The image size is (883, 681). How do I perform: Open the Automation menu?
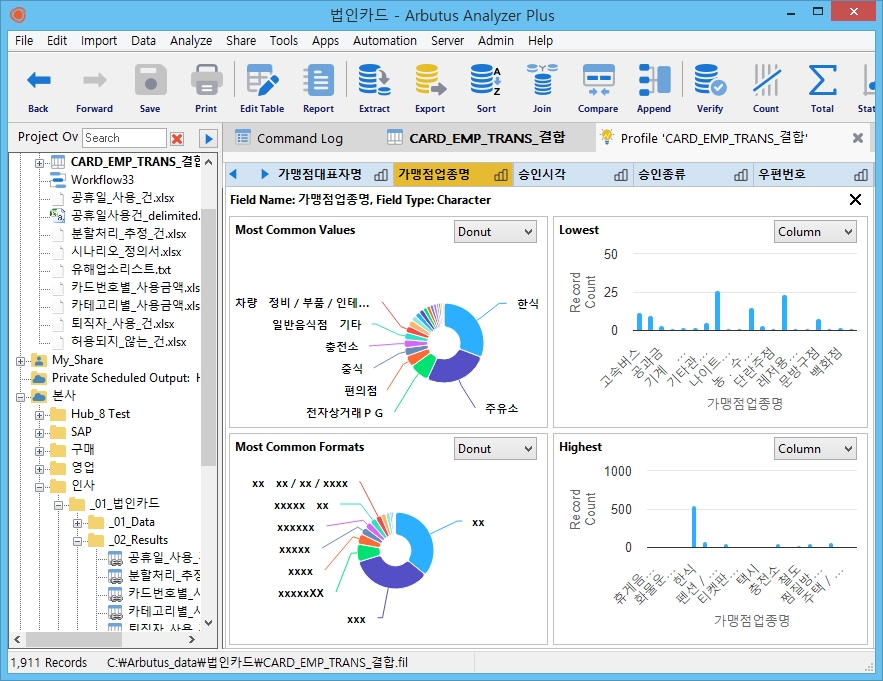[x=385, y=41]
